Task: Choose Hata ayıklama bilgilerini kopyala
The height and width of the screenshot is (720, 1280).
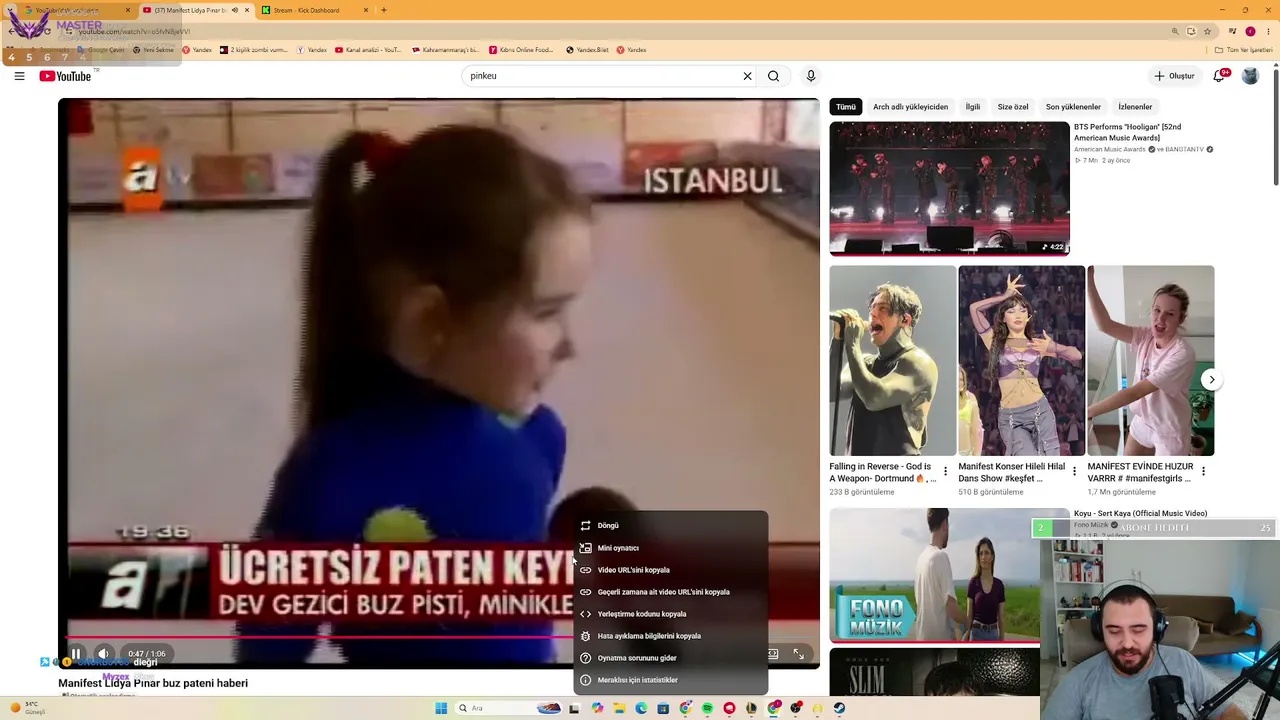Action: tap(671, 636)
